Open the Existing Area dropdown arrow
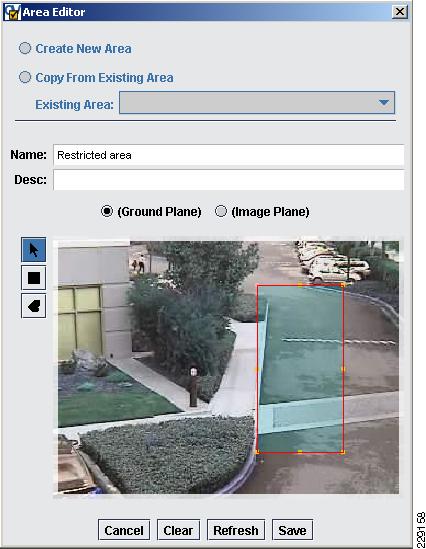Screen dimensions: 426x549 tap(384, 102)
